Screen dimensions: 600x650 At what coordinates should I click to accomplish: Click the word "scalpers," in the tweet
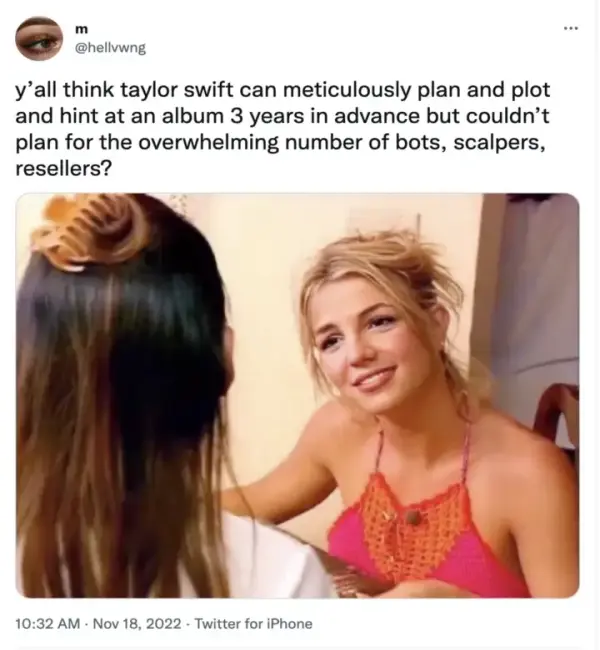pos(500,144)
